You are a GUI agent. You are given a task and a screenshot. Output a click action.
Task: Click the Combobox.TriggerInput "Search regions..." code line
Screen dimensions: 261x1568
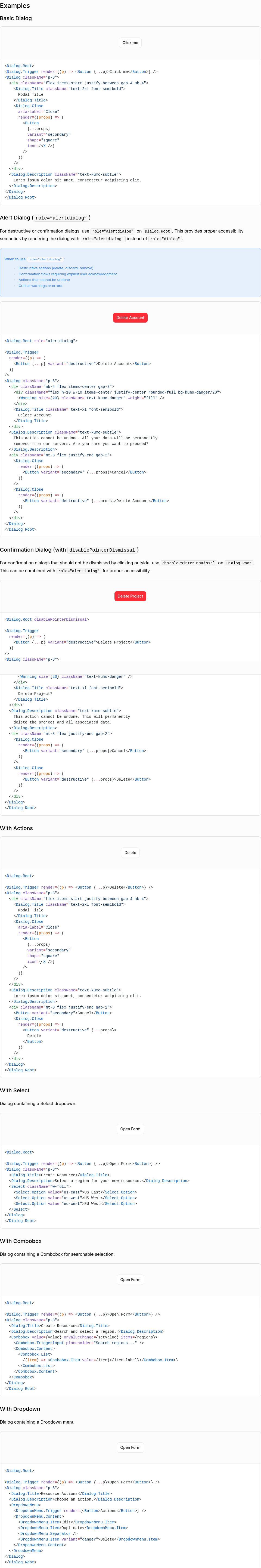[79, 1343]
